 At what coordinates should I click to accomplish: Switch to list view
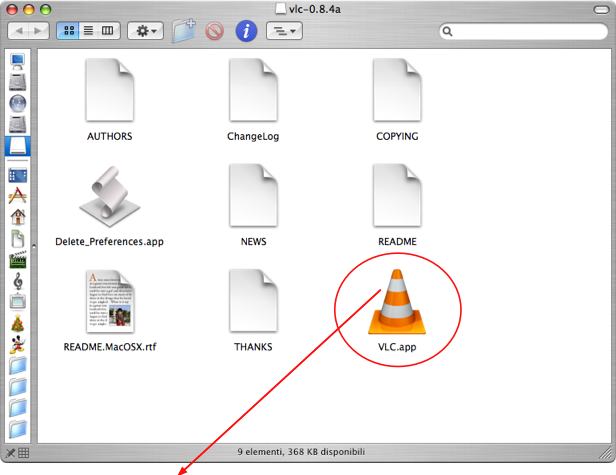click(x=88, y=31)
